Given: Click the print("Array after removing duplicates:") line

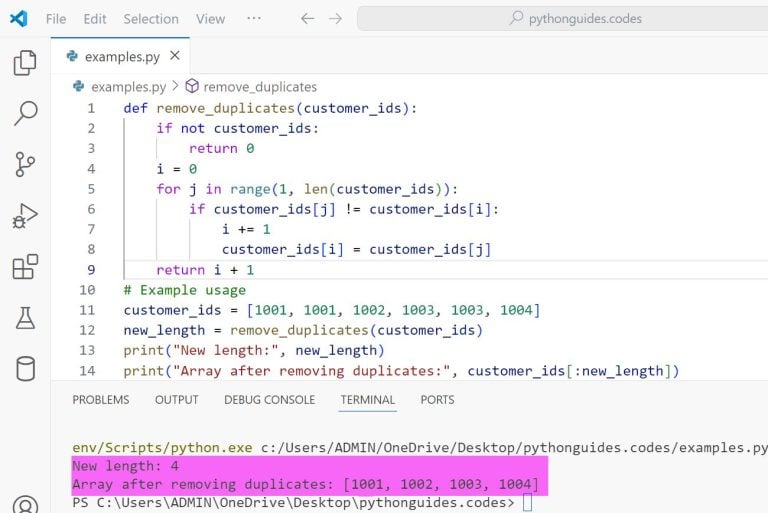Looking at the screenshot, I should click(x=401, y=371).
